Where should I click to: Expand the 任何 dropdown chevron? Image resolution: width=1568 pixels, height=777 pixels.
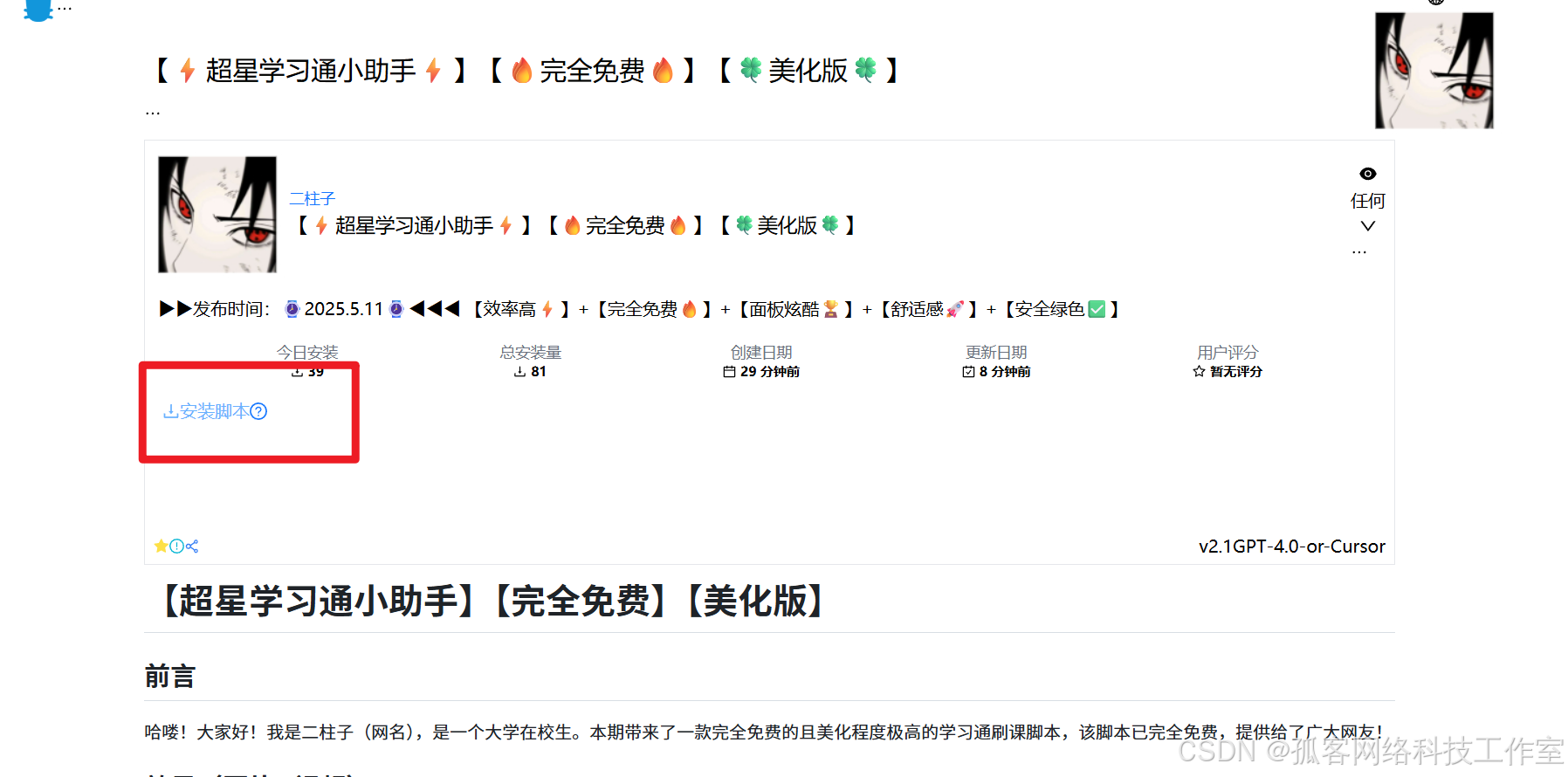(x=1368, y=226)
